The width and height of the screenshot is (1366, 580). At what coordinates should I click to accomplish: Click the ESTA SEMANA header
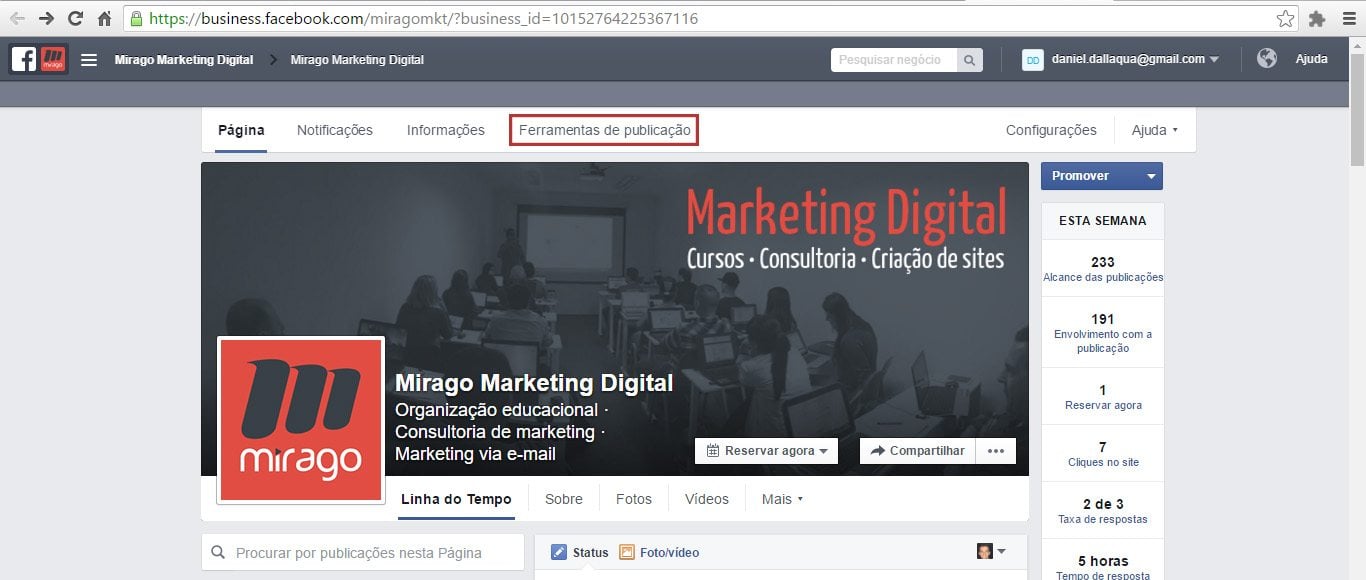(x=1103, y=221)
